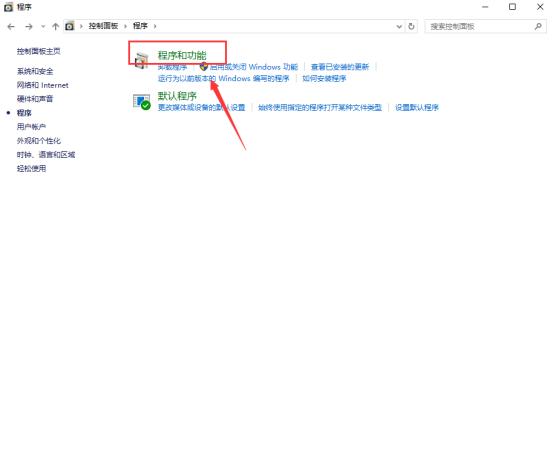
Task: Refresh the Control Panel page
Action: click(411, 26)
